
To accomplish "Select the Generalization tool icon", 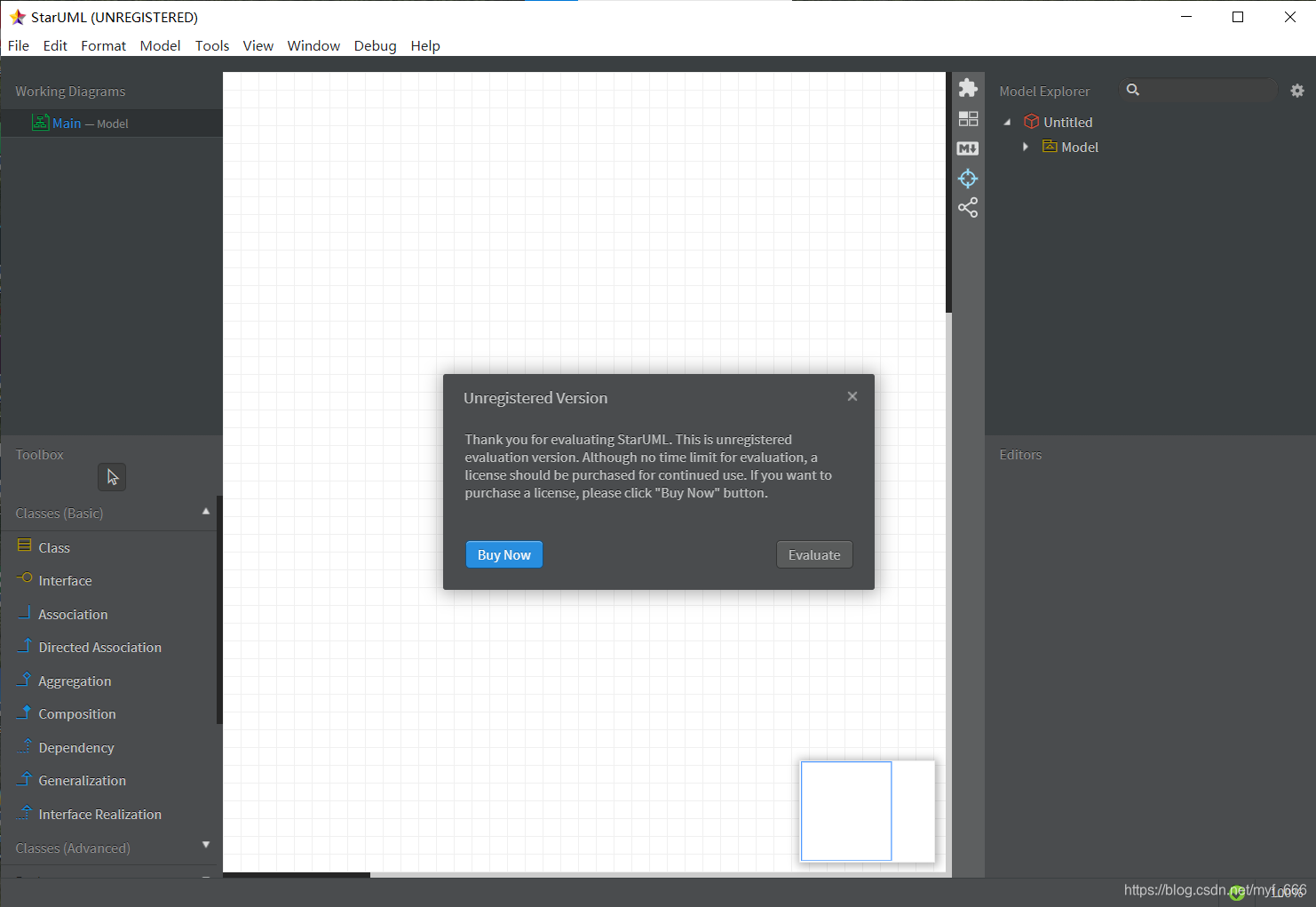I will tap(25, 778).
